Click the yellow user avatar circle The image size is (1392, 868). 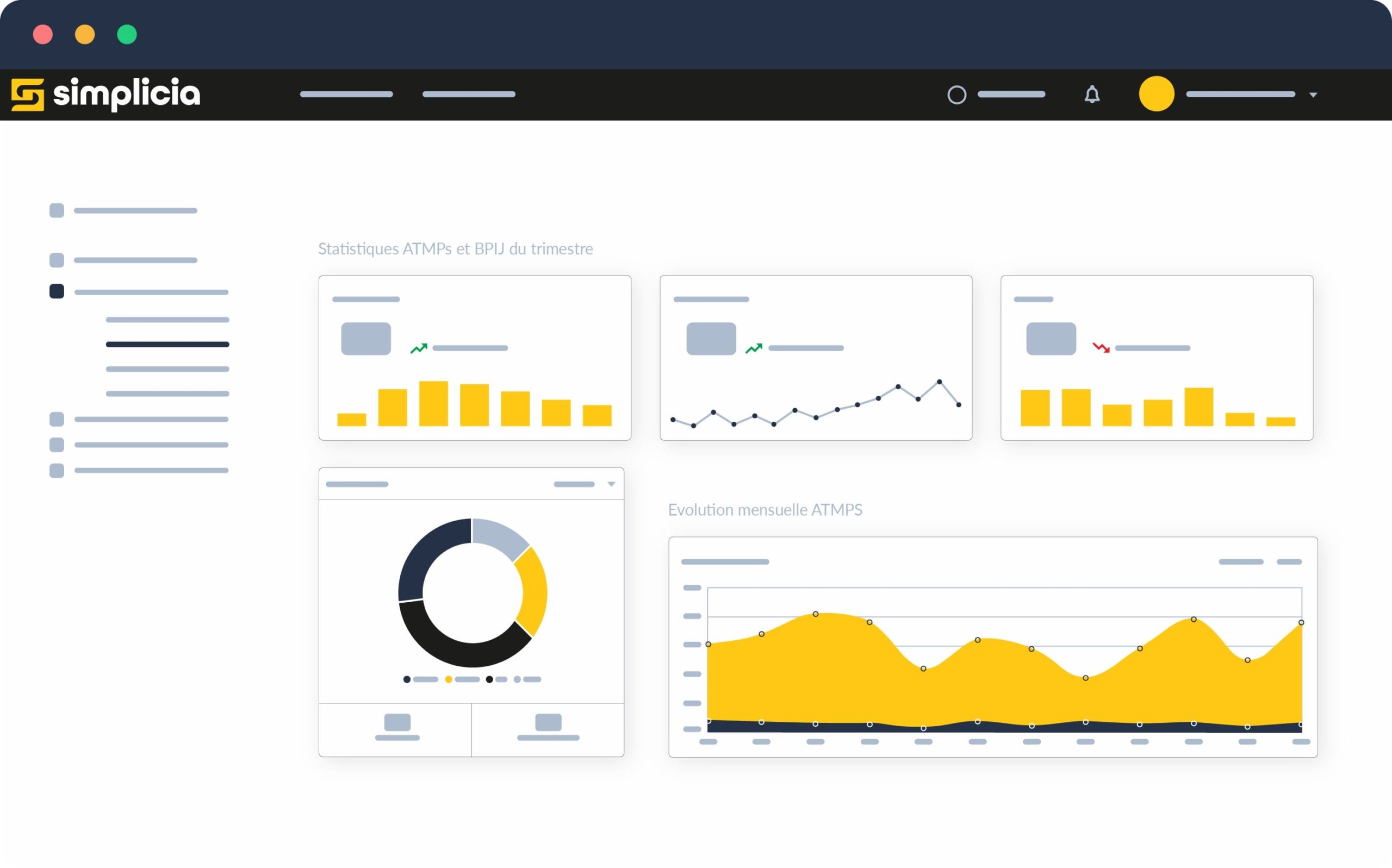tap(1156, 93)
